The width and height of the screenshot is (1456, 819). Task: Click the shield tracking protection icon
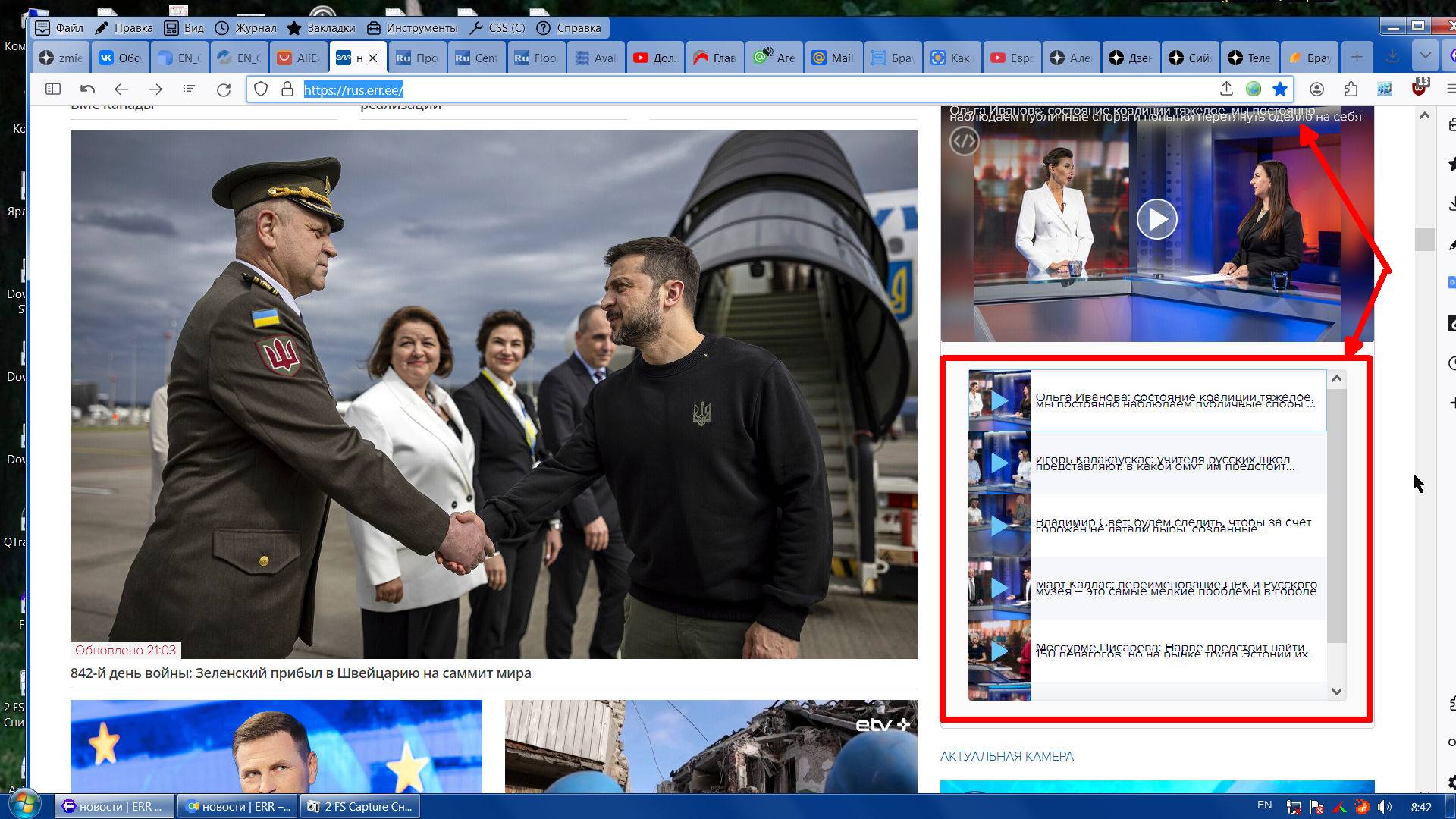[x=261, y=89]
